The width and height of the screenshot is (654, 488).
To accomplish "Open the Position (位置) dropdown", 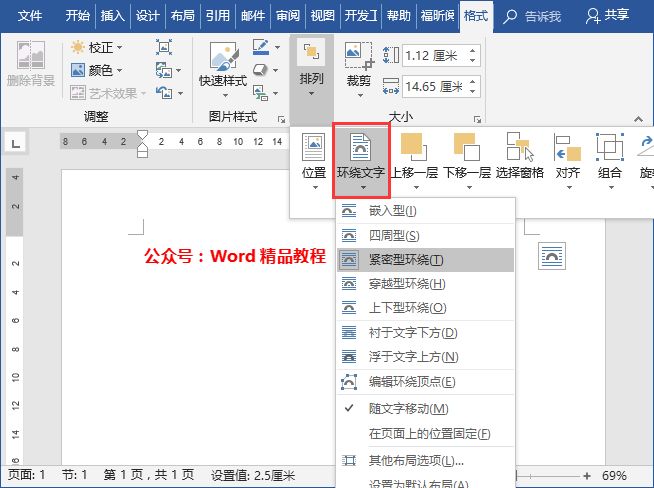I will tap(314, 161).
